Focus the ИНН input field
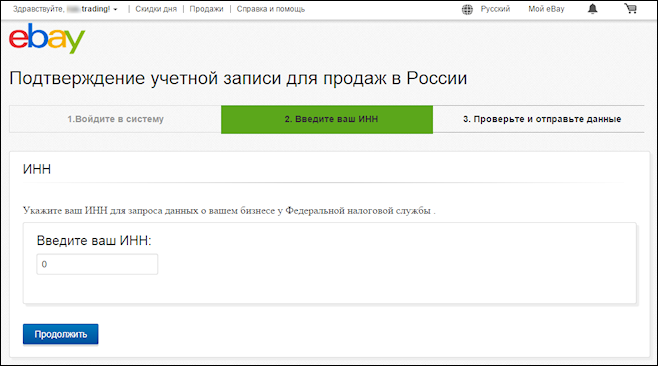The height and width of the screenshot is (366, 658). click(x=97, y=264)
